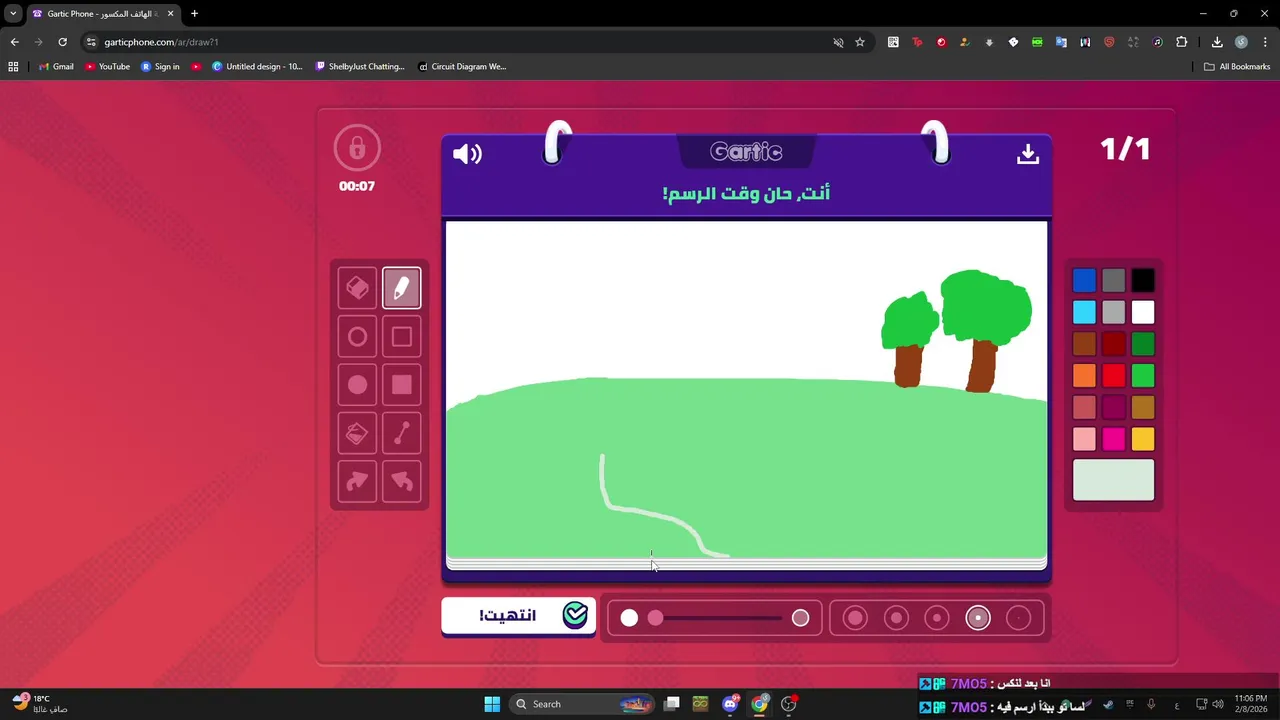Pick the yellow color swatch
Viewport: 1280px width, 720px height.
pyautogui.click(x=1143, y=439)
